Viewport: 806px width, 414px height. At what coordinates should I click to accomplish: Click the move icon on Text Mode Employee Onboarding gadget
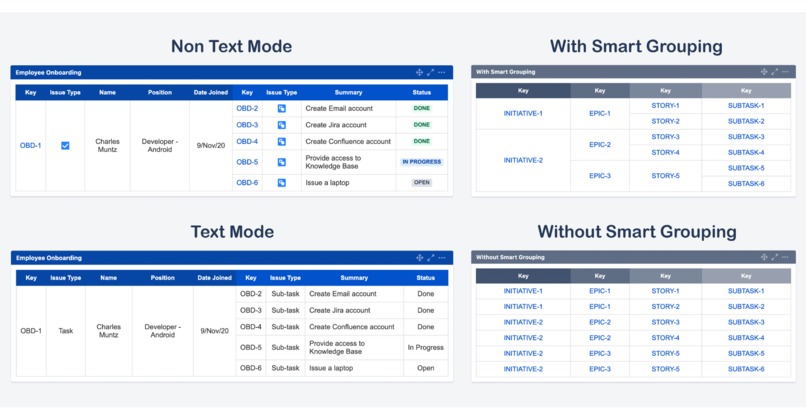pyautogui.click(x=419, y=258)
